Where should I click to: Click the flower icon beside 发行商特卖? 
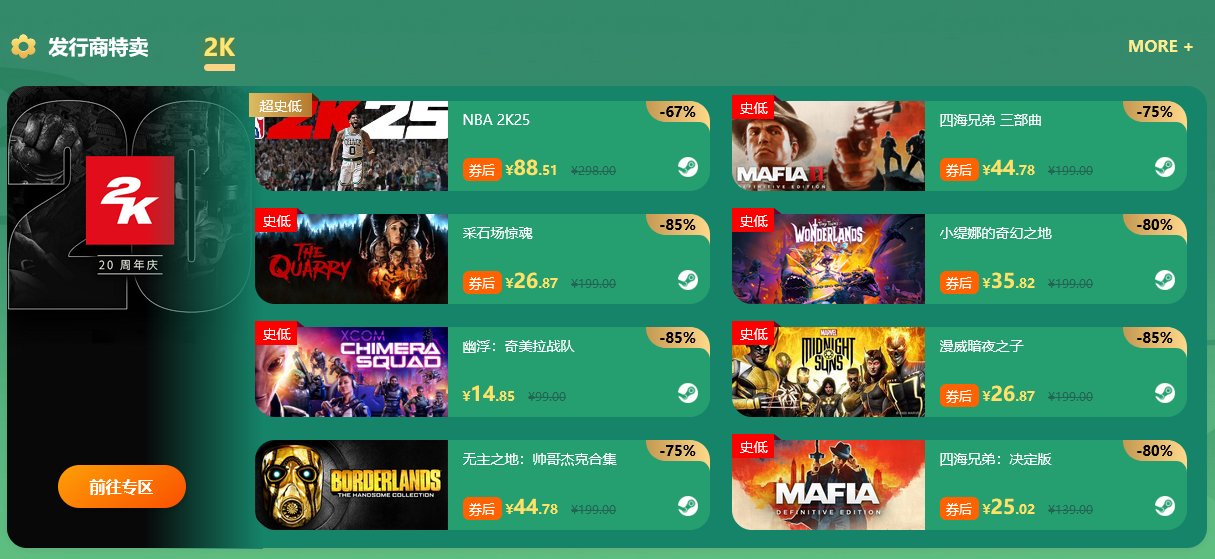click(23, 46)
